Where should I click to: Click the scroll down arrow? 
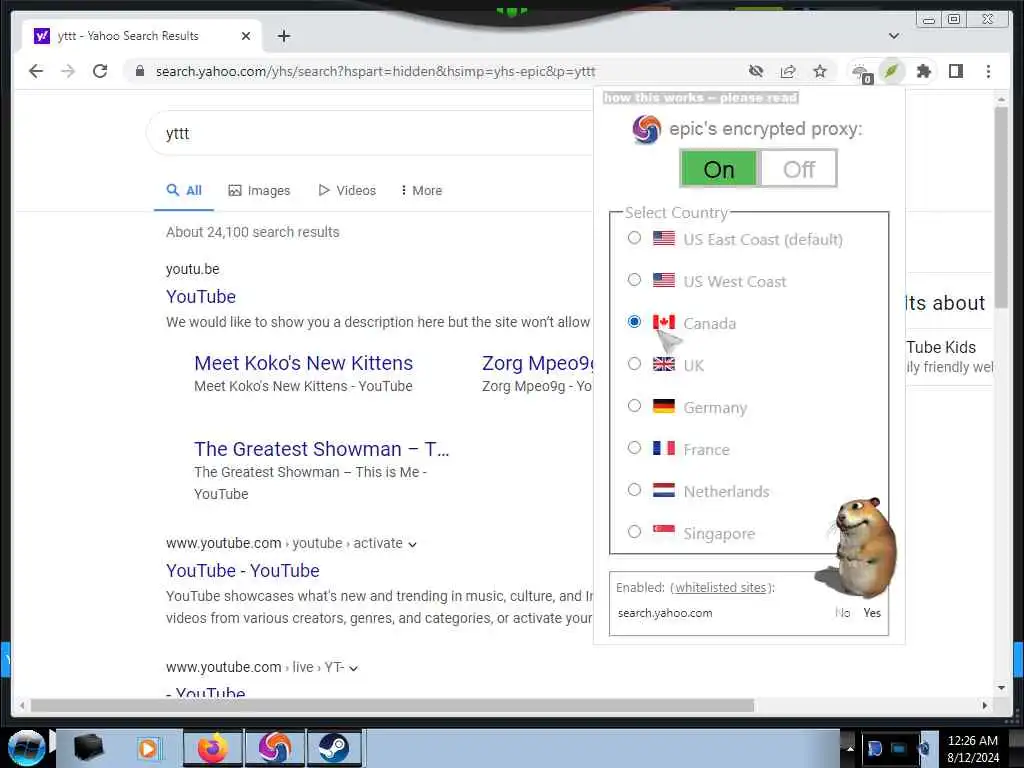(1001, 687)
